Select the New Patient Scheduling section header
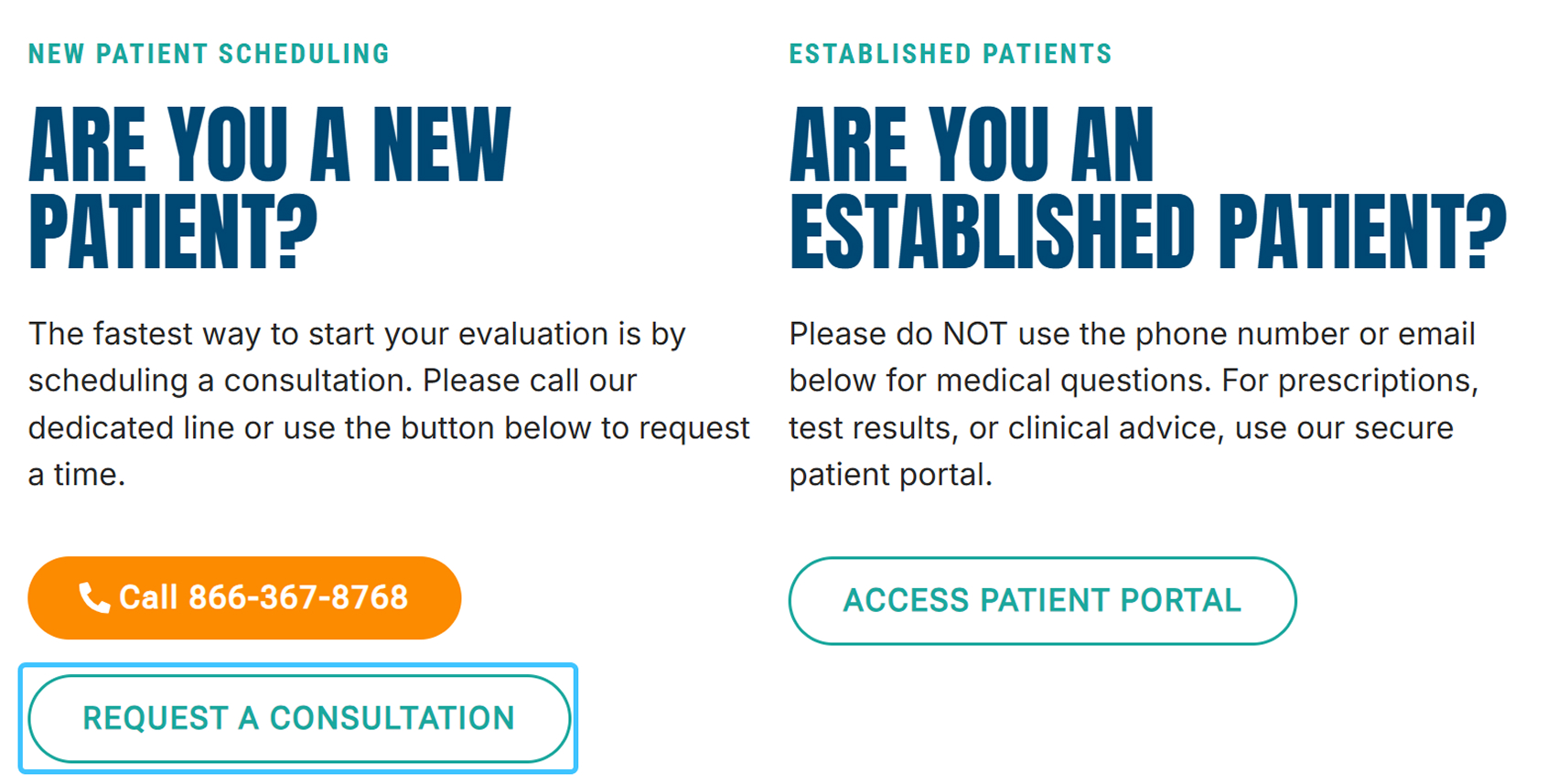This screenshot has width=1547, height=784. 208,53
